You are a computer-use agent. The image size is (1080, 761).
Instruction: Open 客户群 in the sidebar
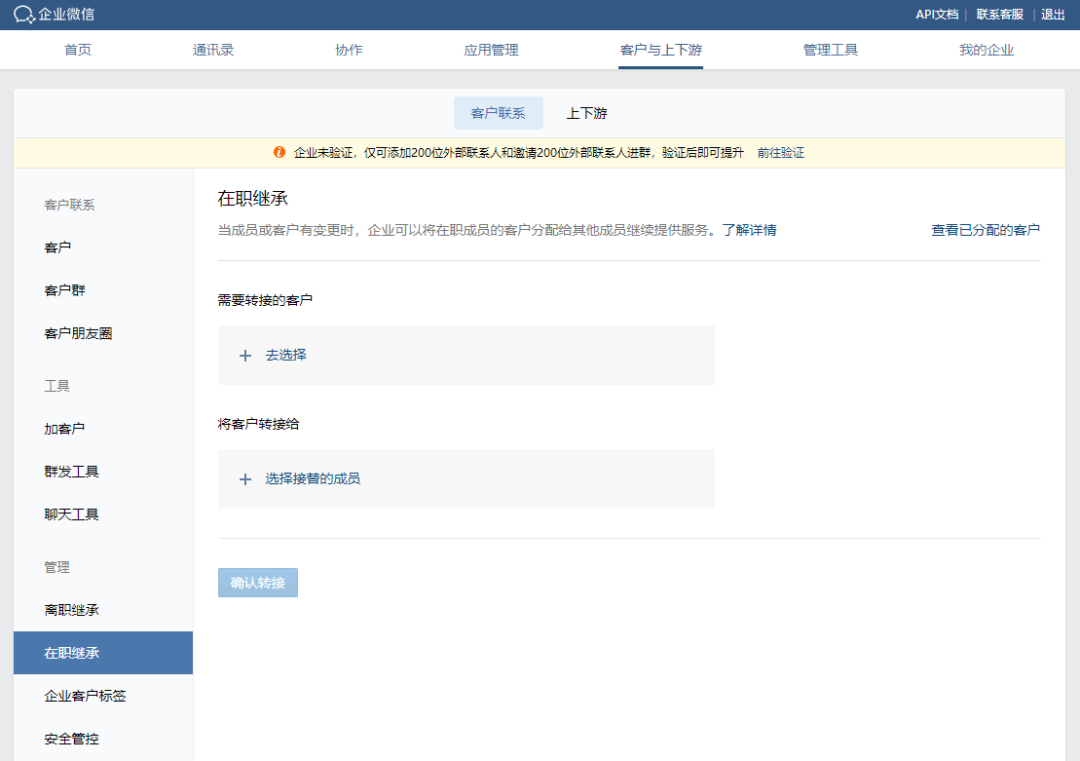pos(65,290)
